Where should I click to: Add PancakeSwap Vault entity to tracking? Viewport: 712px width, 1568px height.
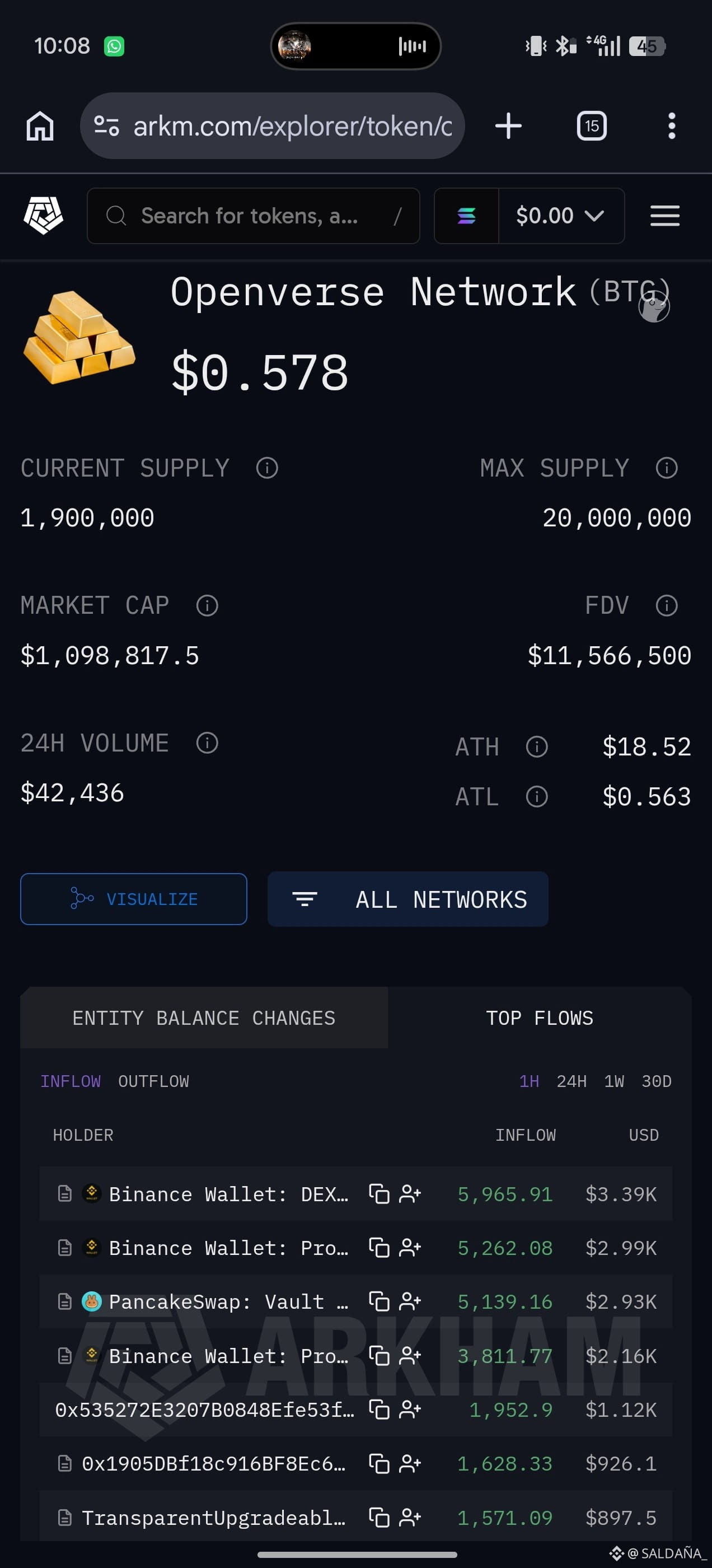(410, 1301)
